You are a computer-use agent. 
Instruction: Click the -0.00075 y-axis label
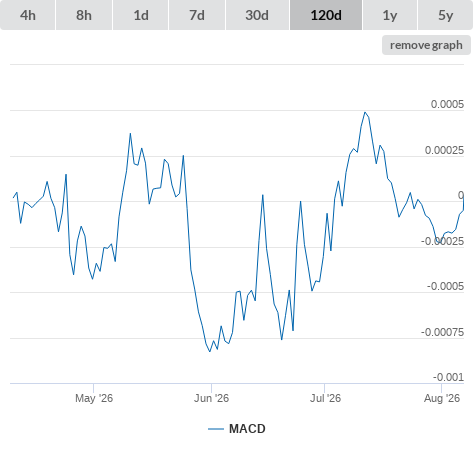coord(442,332)
